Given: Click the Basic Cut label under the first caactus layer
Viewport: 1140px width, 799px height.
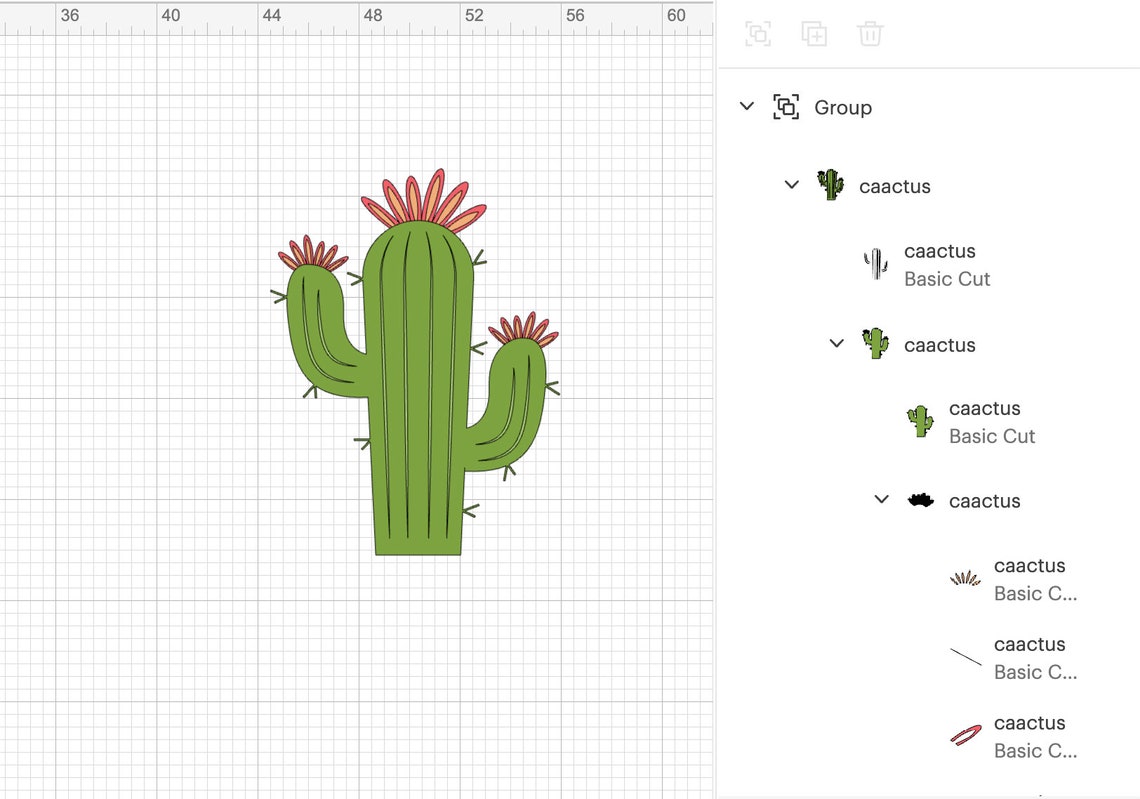Looking at the screenshot, I should point(947,279).
